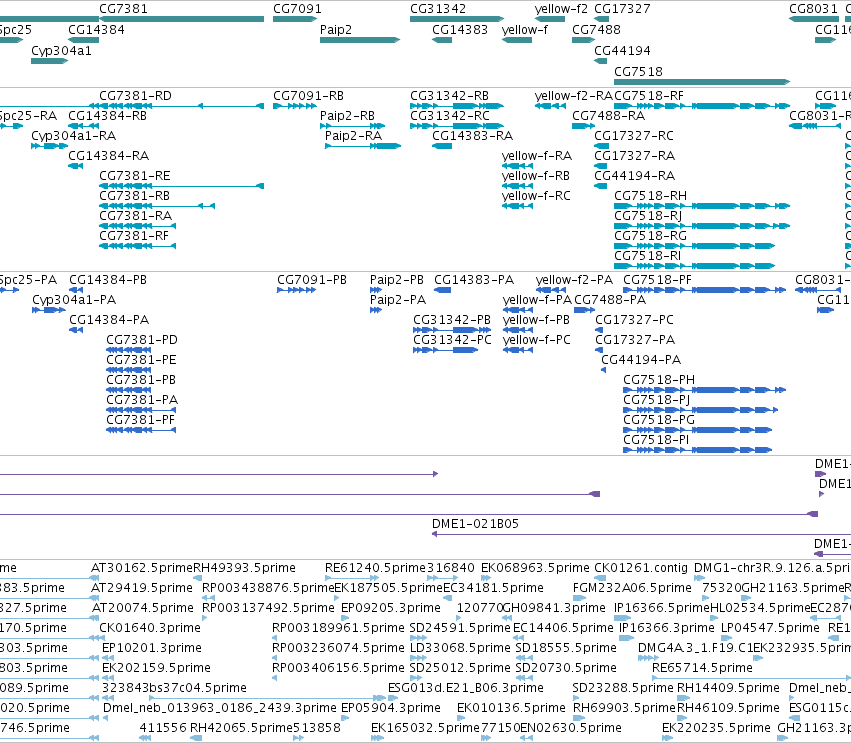Select protein Cyp304a1-PA

click(74, 300)
